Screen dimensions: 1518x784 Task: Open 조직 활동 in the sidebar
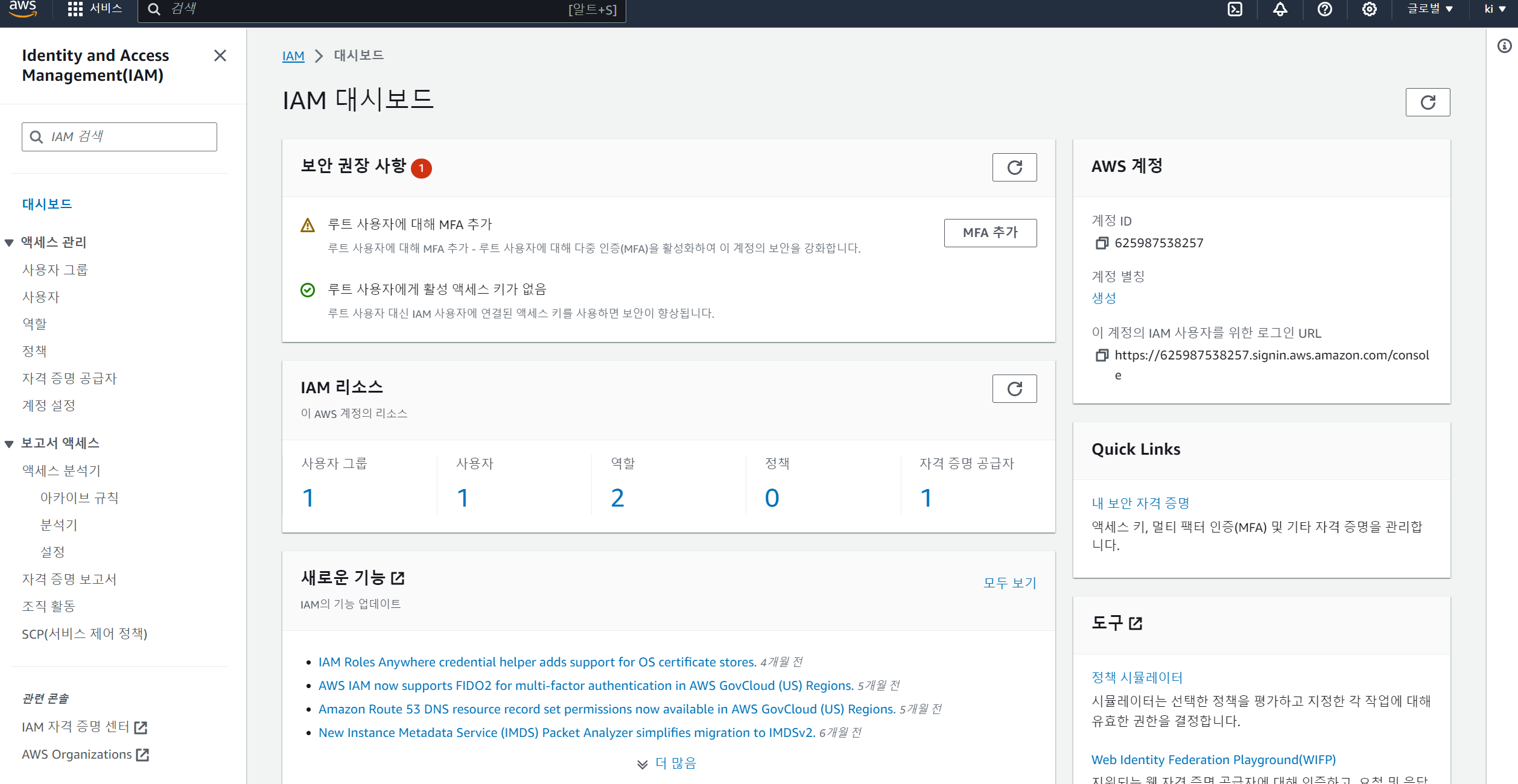tap(49, 607)
